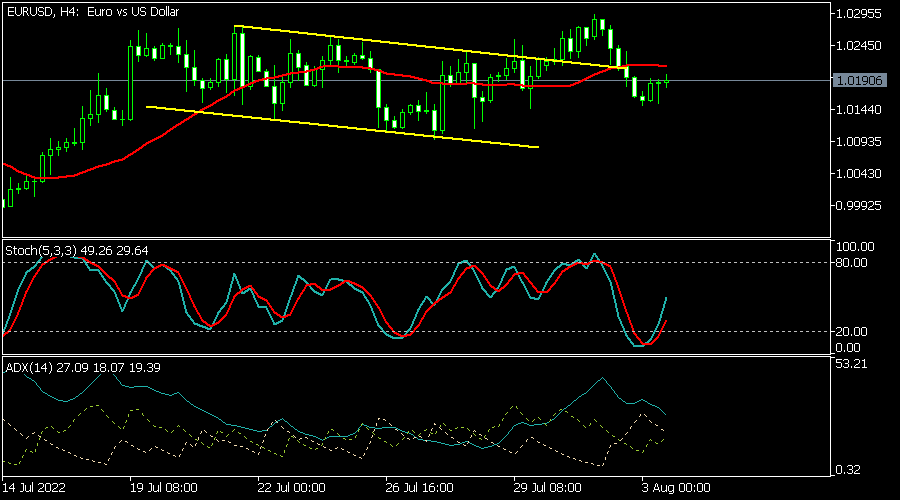Click the 1.02450 price axis label
This screenshot has width=900, height=500.
859,45
